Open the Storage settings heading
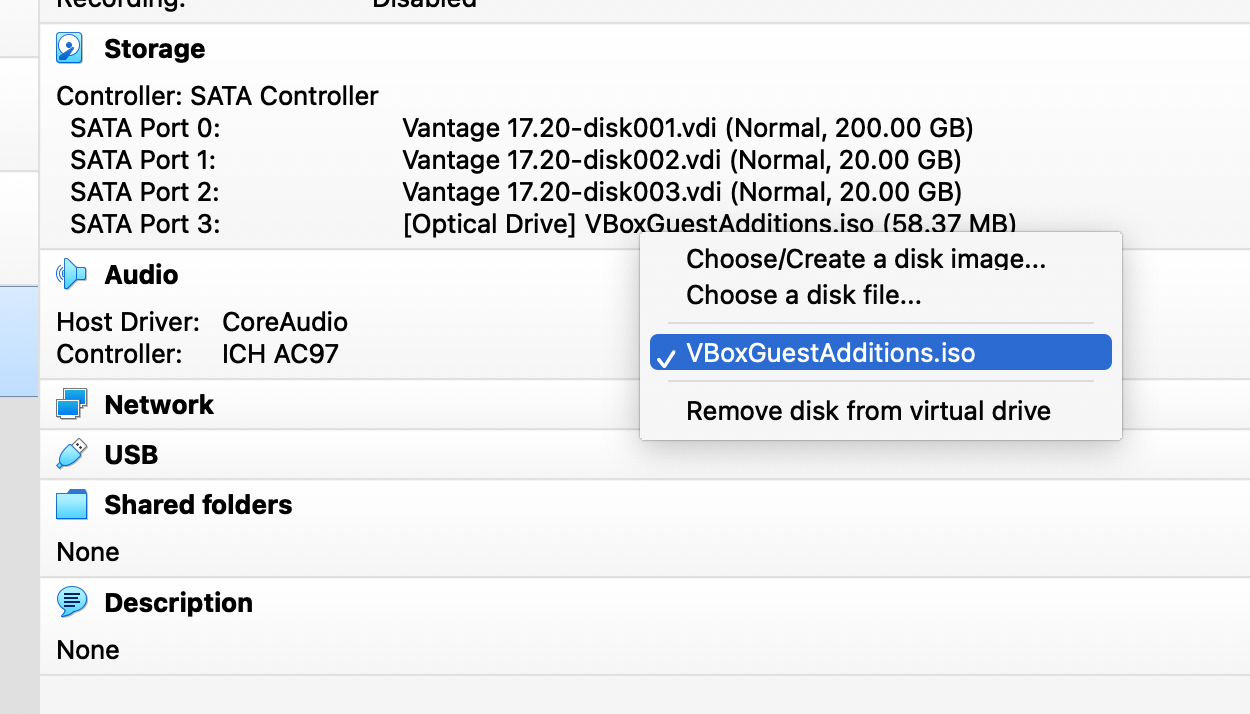Viewport: 1250px width, 714px height. 154,49
